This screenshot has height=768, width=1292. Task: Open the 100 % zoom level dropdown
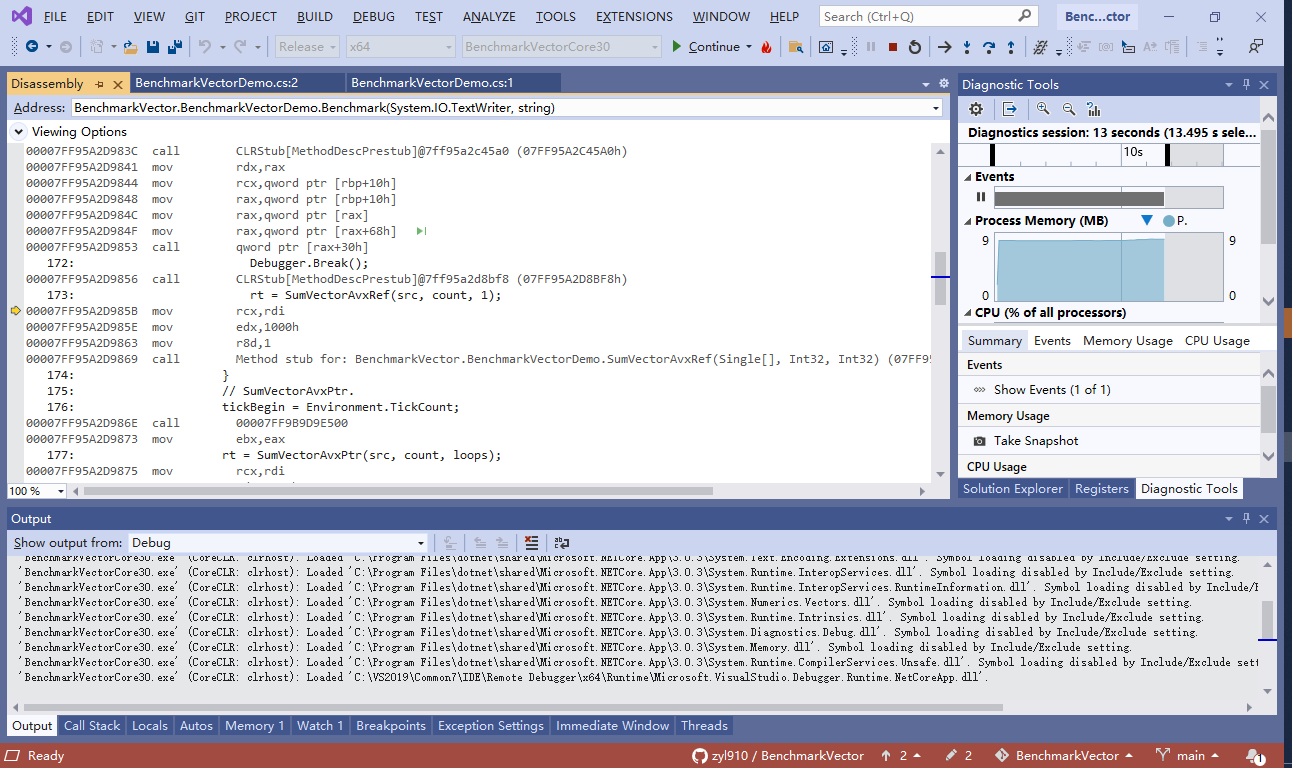[x=61, y=491]
